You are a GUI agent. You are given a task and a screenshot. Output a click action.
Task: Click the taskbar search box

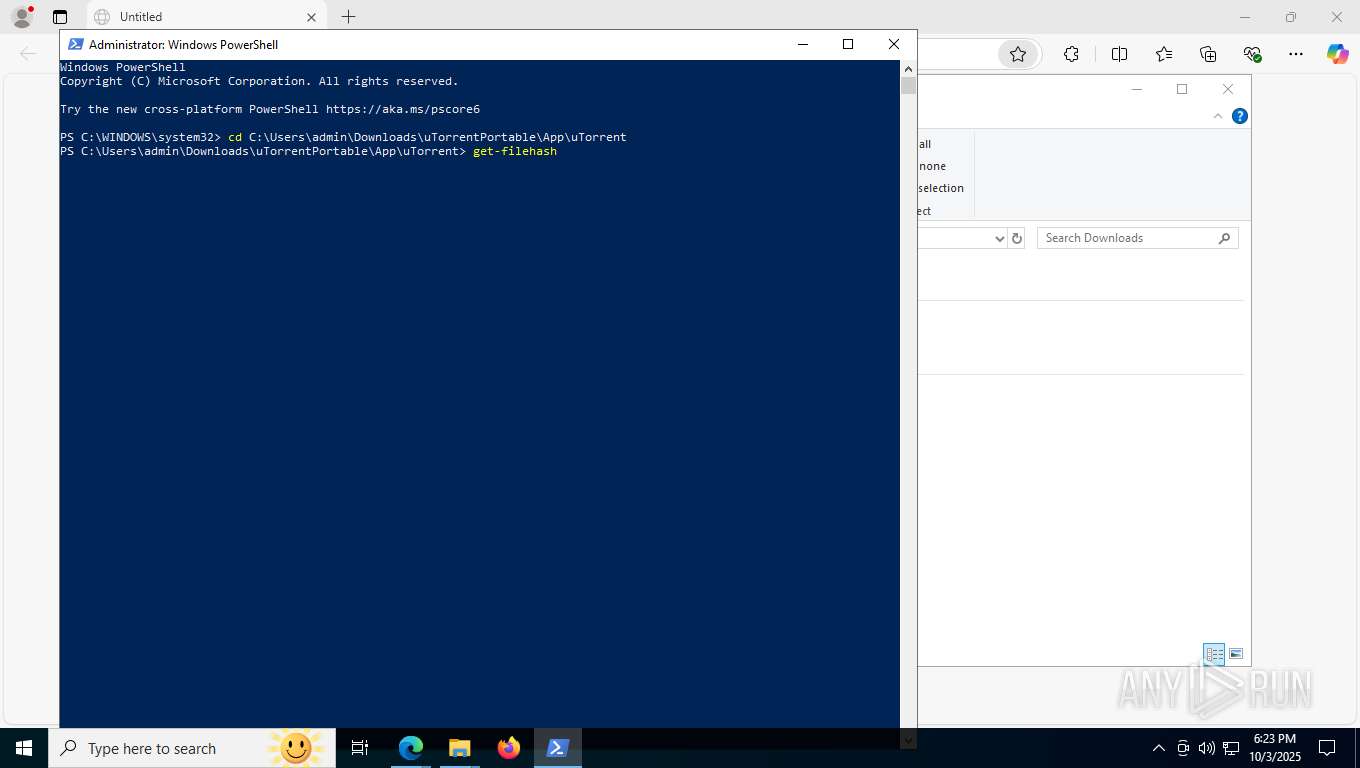[x=192, y=748]
